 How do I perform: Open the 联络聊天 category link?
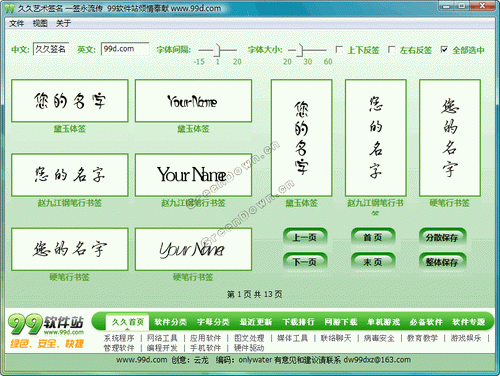(x=336, y=338)
